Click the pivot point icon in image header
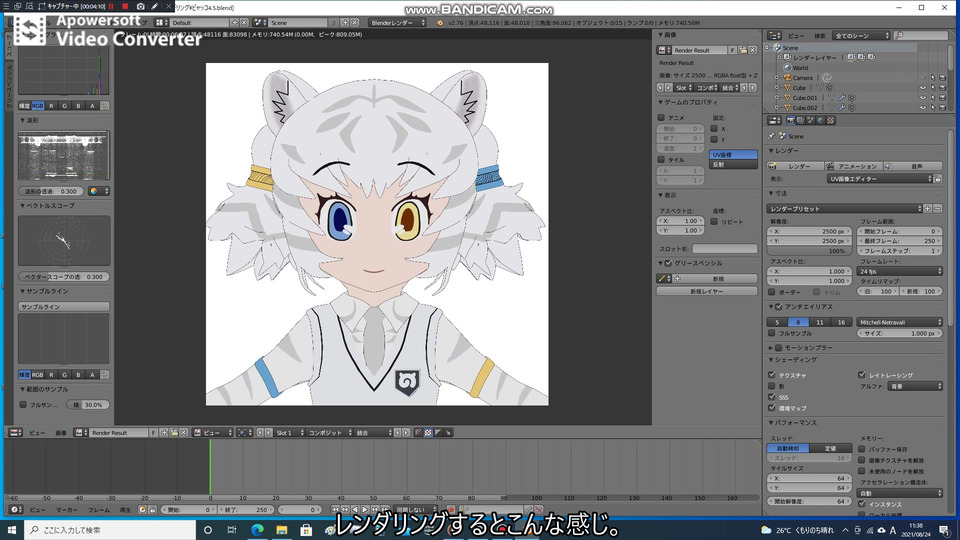 point(244,433)
